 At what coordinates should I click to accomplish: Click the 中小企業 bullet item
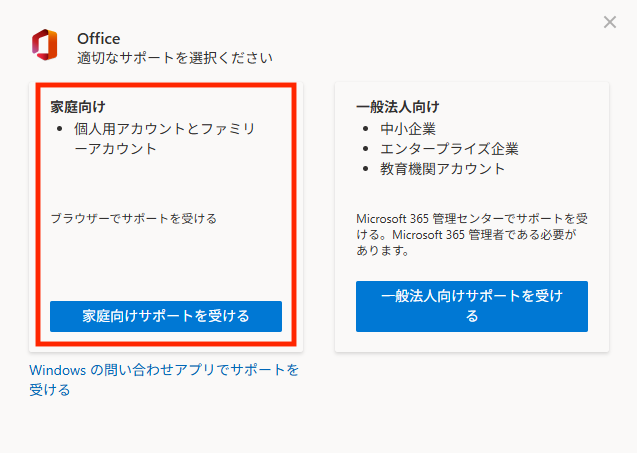point(408,129)
